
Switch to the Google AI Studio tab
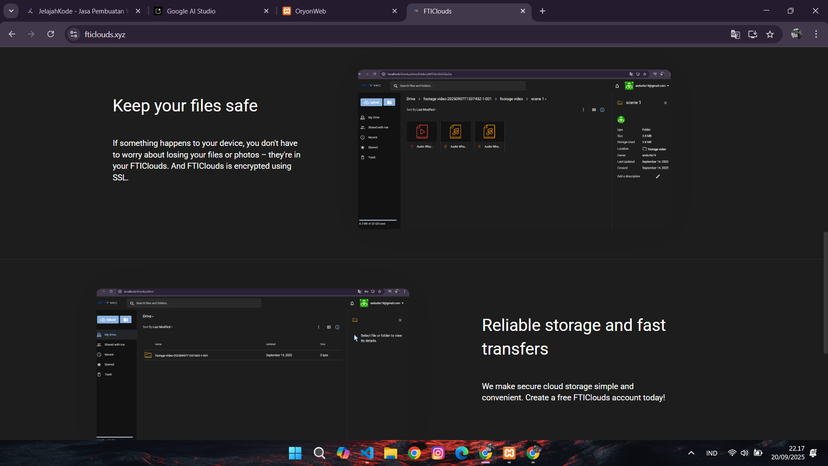pyautogui.click(x=208, y=11)
